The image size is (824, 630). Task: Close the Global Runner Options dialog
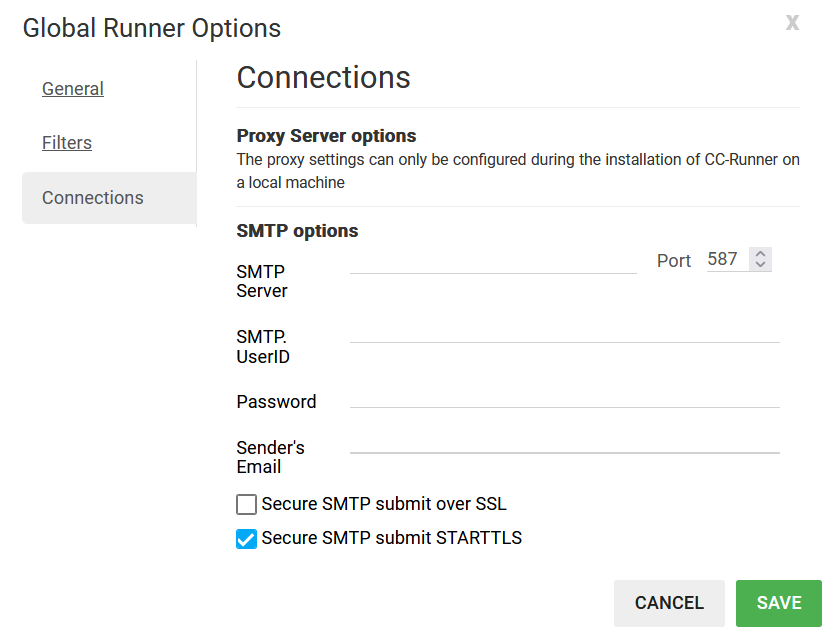click(792, 23)
